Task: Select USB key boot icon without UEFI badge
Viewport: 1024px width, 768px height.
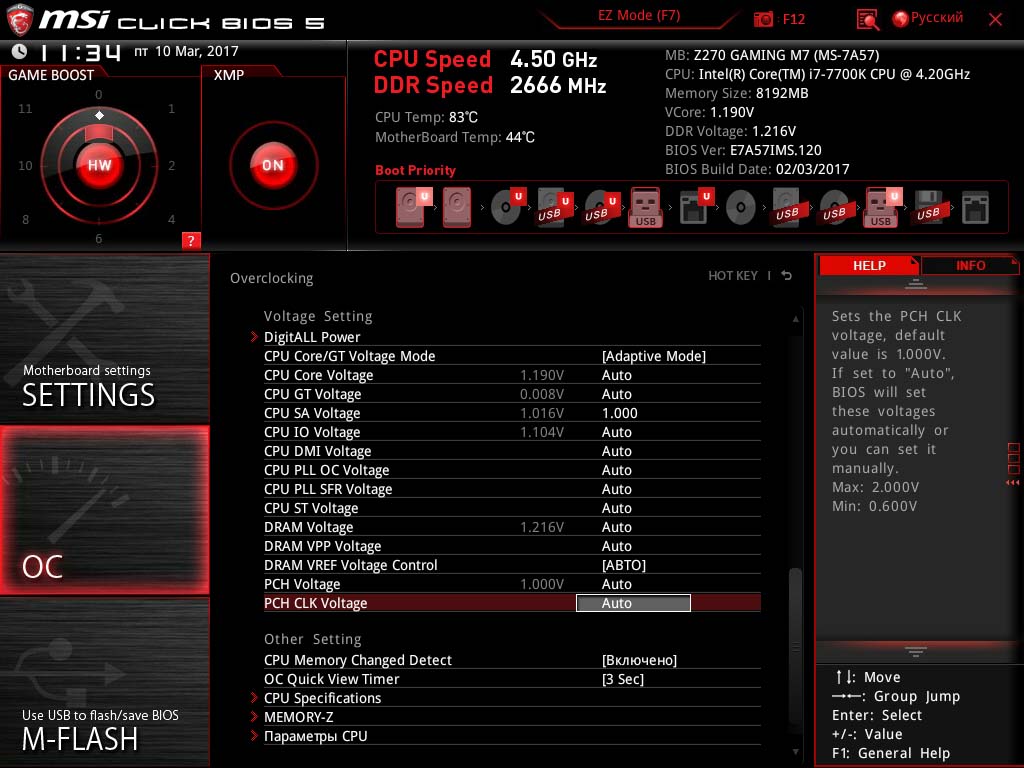Action: point(645,208)
